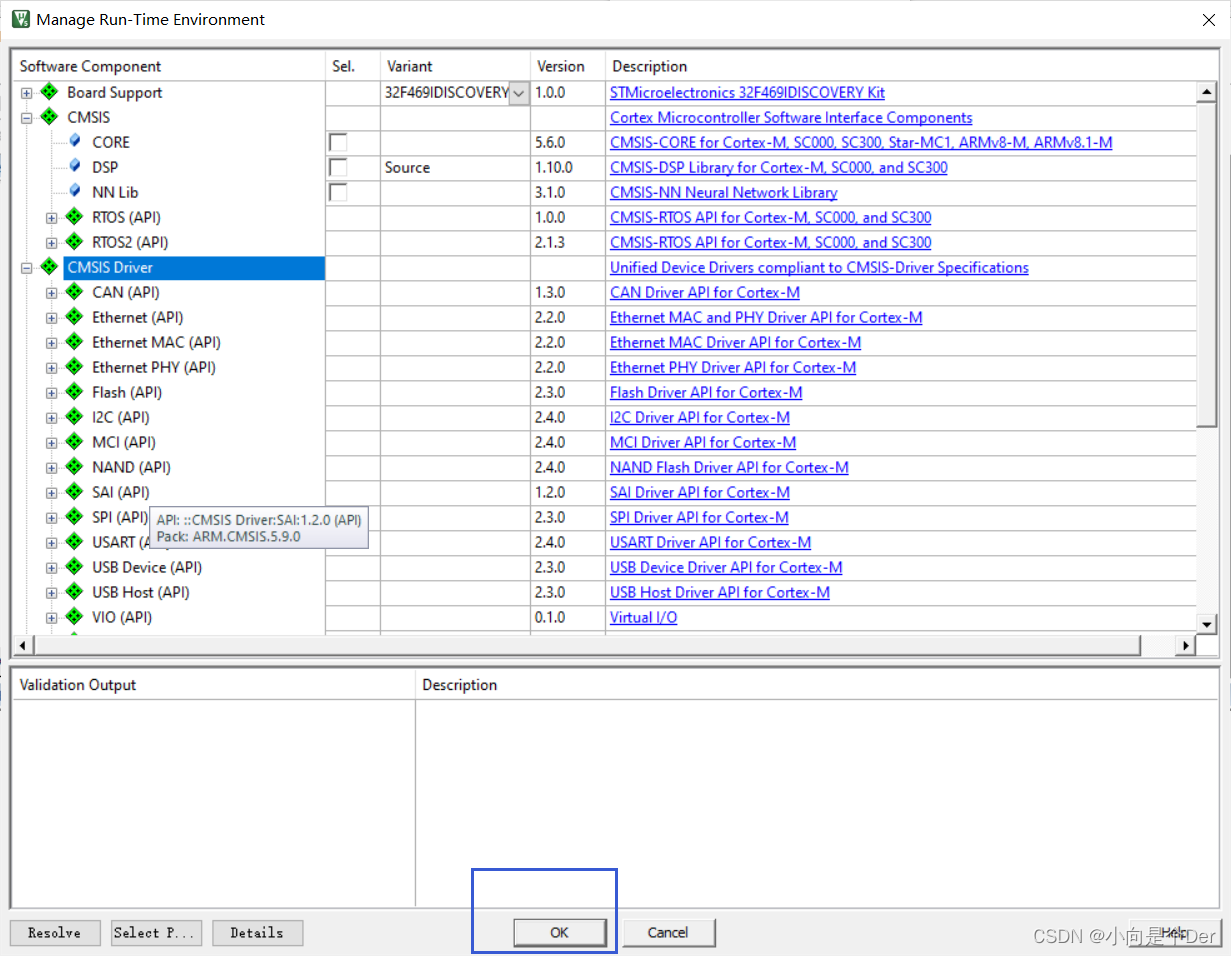
Task: Select the USB Device (API) tree row
Action: click(x=147, y=567)
